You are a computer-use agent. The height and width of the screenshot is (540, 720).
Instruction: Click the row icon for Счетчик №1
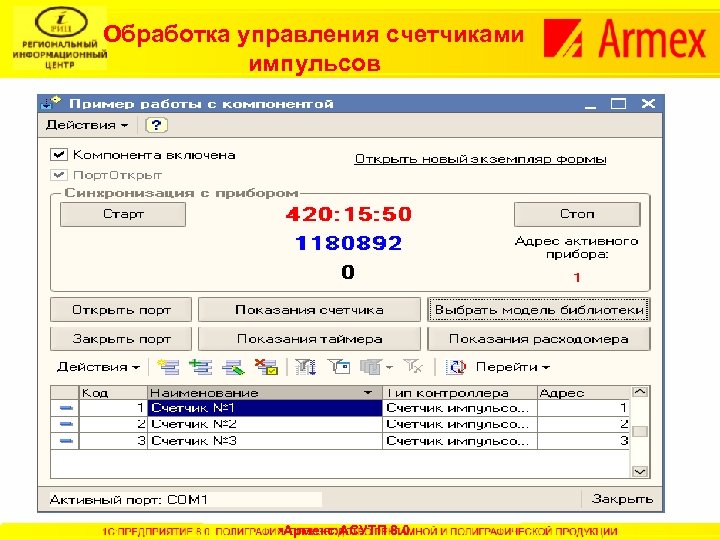(66, 408)
